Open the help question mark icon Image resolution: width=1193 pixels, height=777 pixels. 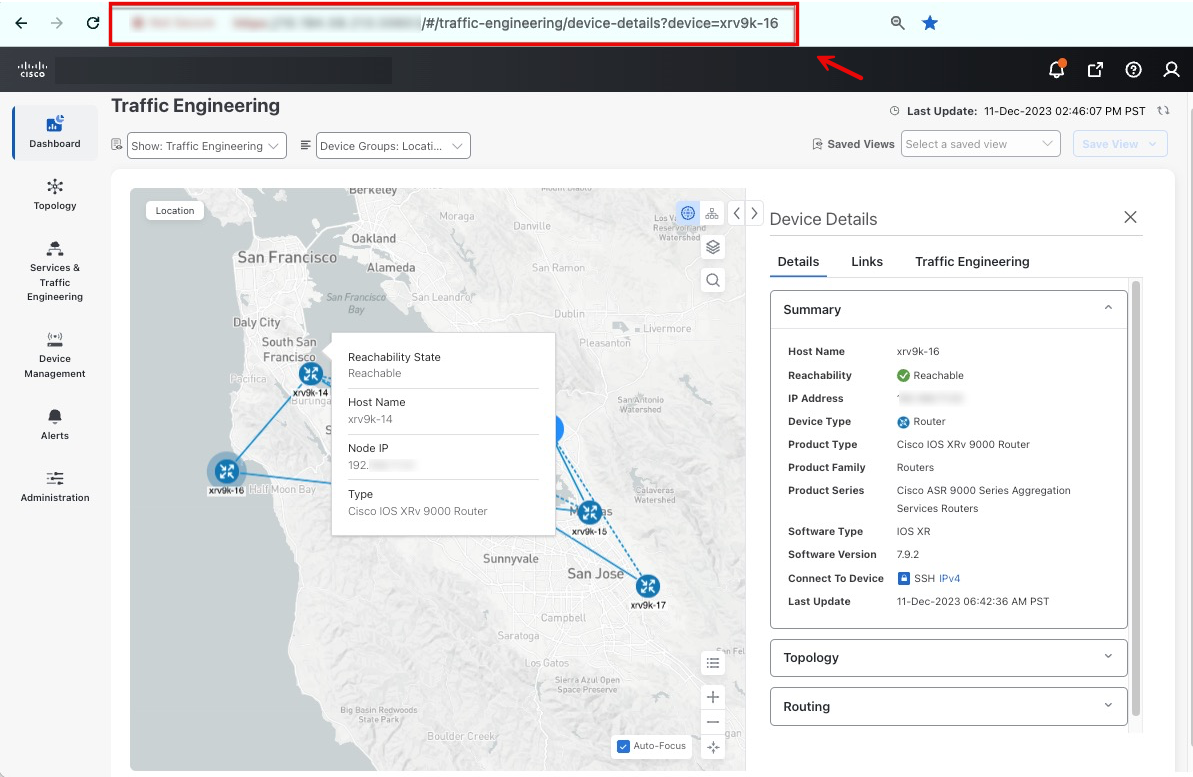tap(1133, 69)
